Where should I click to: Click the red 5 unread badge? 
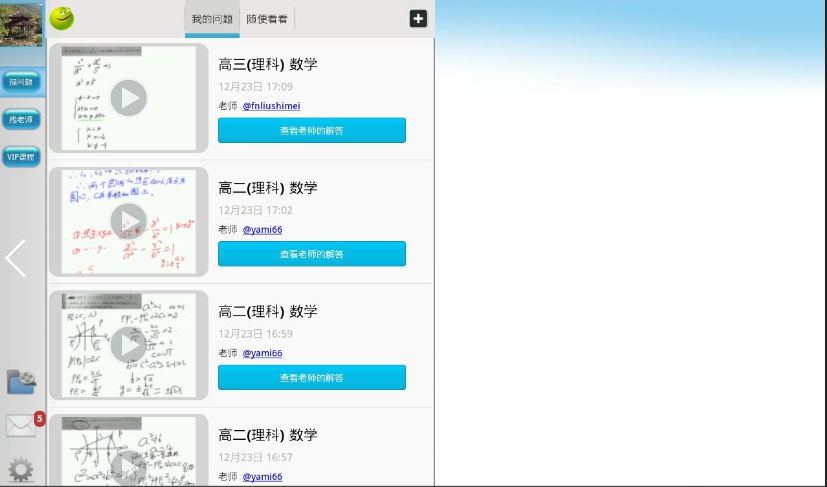pyautogui.click(x=40, y=418)
